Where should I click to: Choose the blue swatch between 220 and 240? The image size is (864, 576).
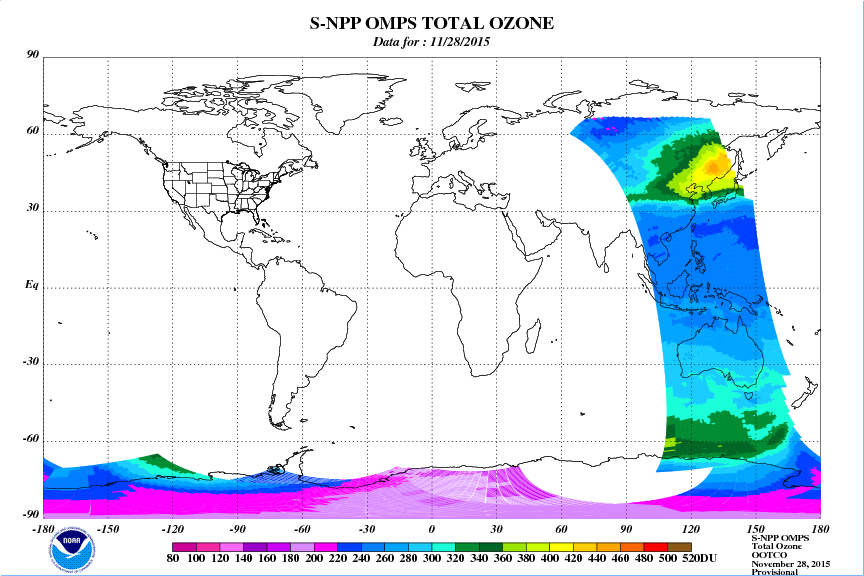tap(349, 547)
